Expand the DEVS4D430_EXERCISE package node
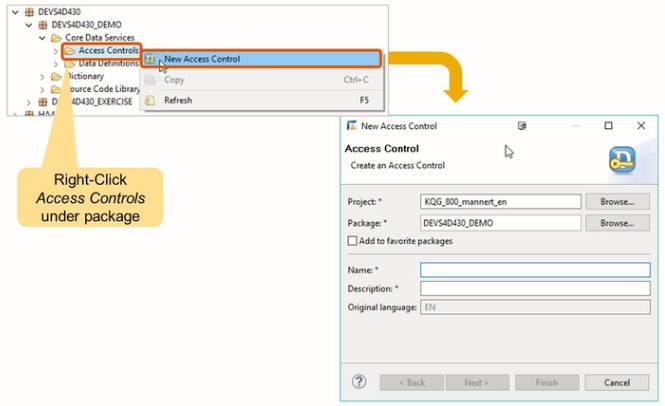This screenshot has width=665, height=406. click(x=28, y=102)
